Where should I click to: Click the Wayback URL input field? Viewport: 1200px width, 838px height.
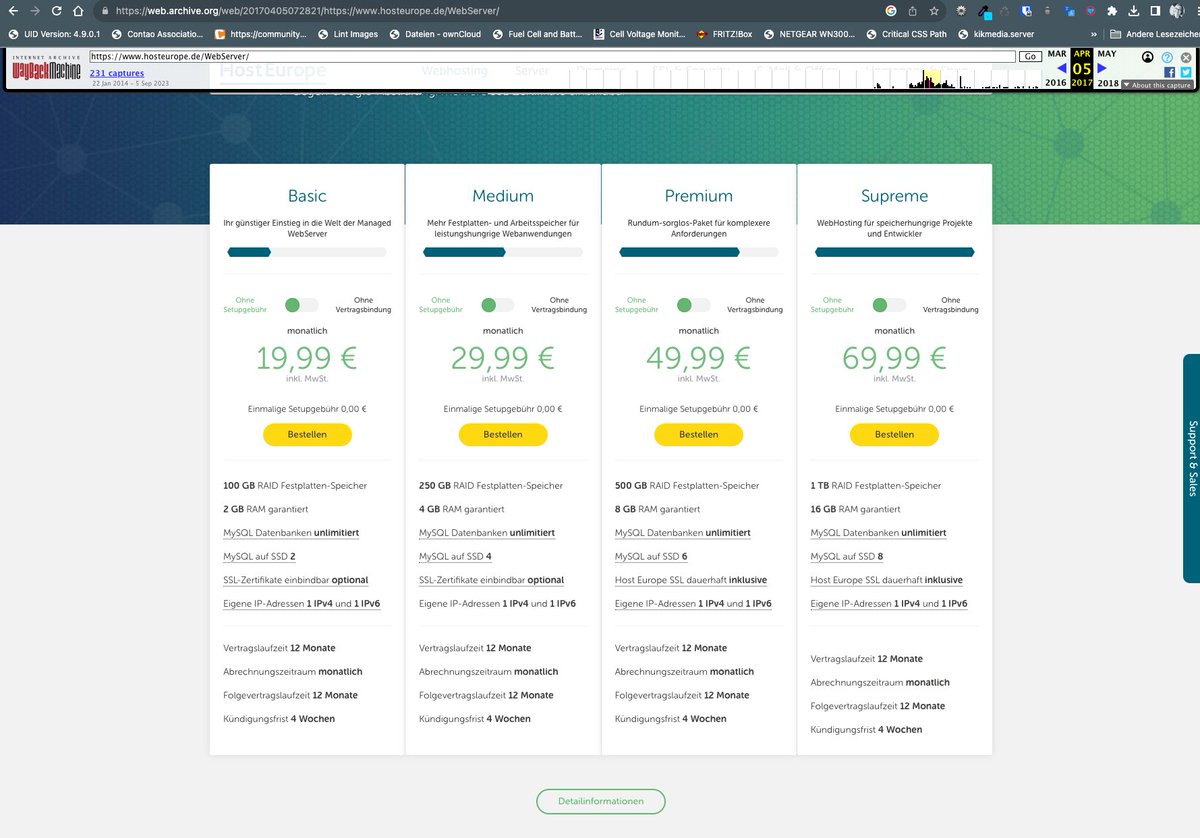coord(552,57)
